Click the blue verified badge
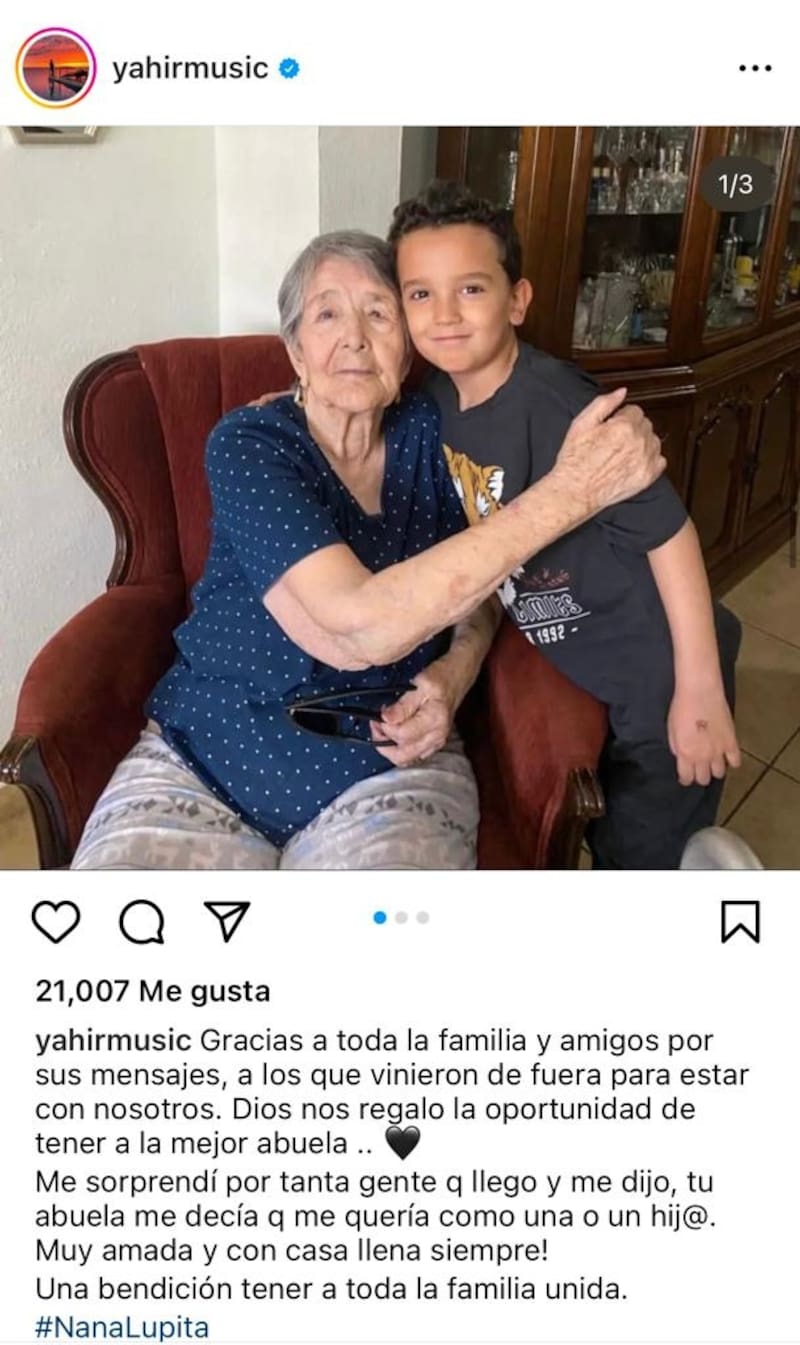The height and width of the screenshot is (1345, 800). (289, 69)
